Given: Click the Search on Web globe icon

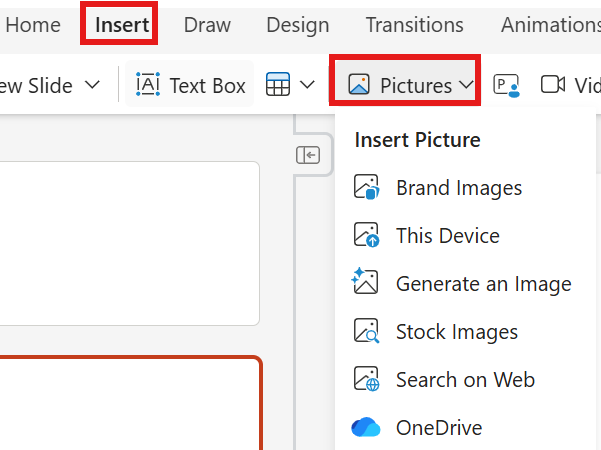Looking at the screenshot, I should [366, 379].
